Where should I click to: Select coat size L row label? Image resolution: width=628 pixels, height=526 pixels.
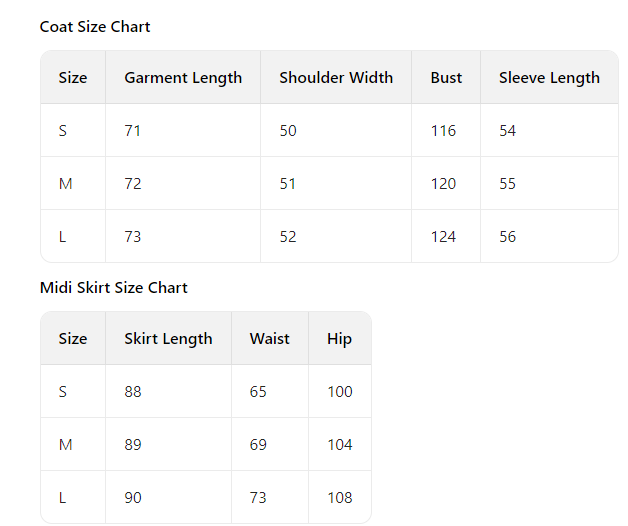tap(63, 237)
